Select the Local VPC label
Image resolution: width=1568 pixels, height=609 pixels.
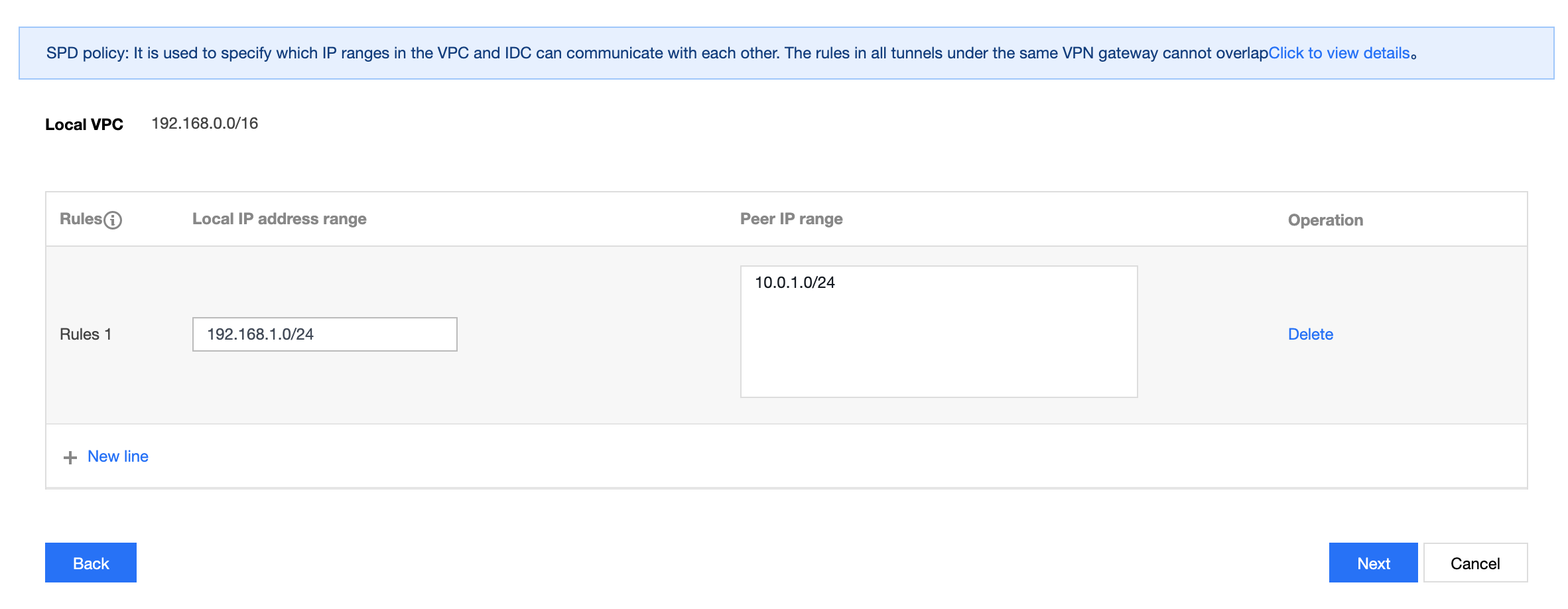click(84, 124)
